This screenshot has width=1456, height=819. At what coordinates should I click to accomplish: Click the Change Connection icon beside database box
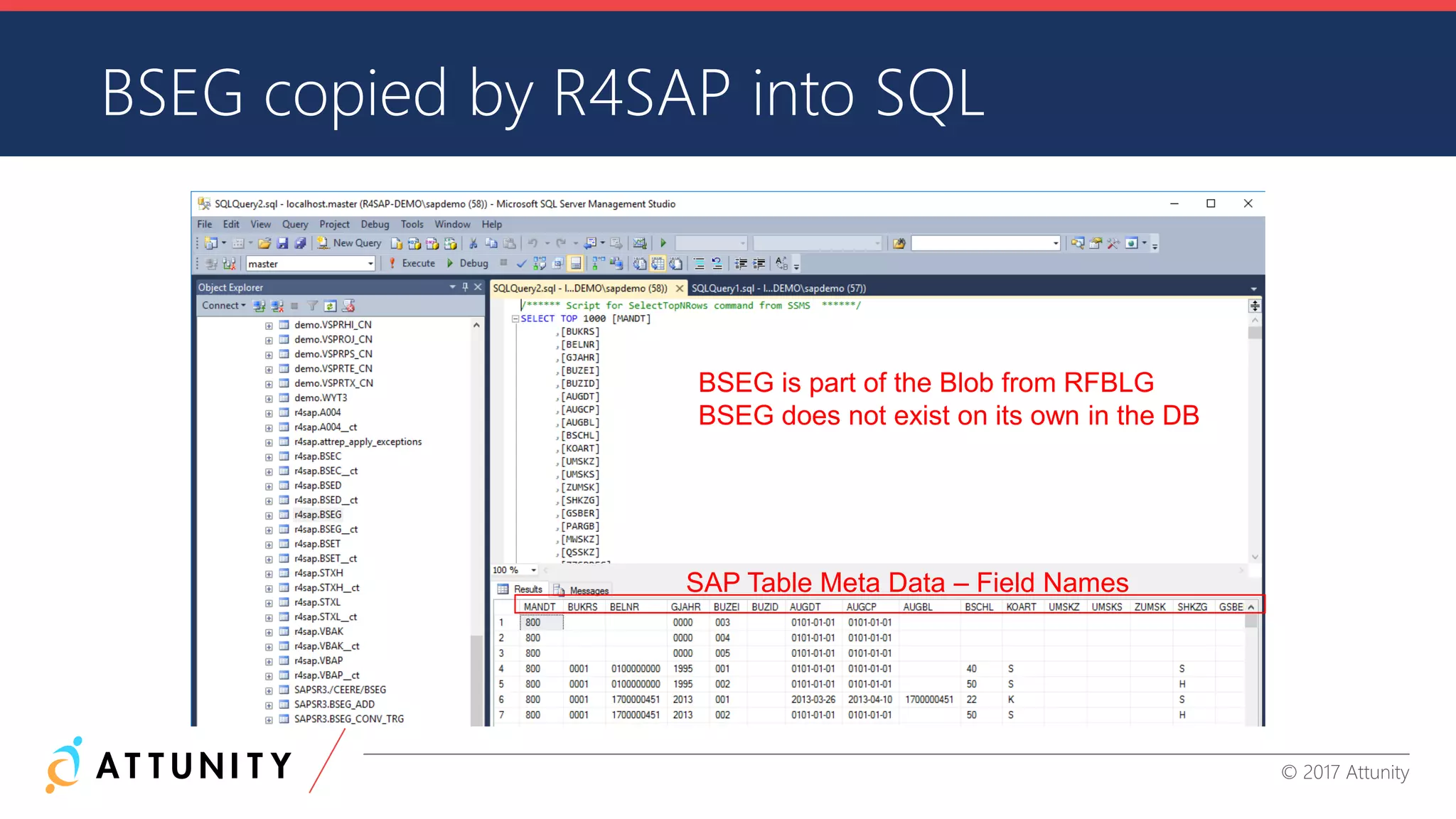tap(229, 264)
